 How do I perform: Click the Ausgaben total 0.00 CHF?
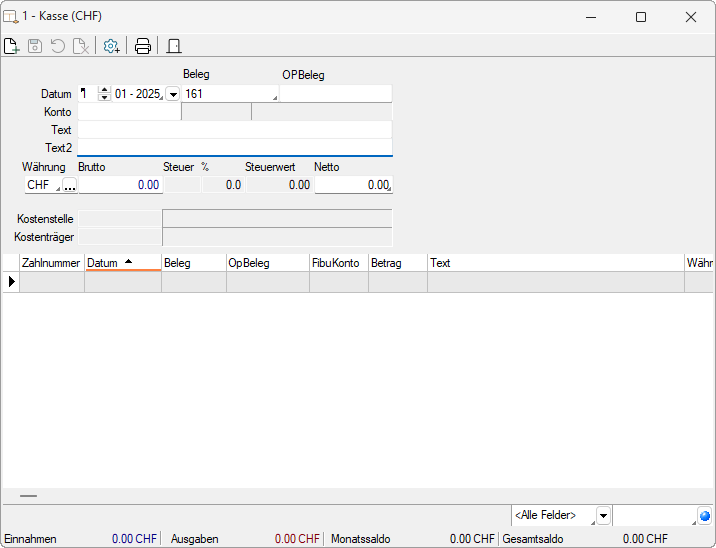pyautogui.click(x=297, y=539)
